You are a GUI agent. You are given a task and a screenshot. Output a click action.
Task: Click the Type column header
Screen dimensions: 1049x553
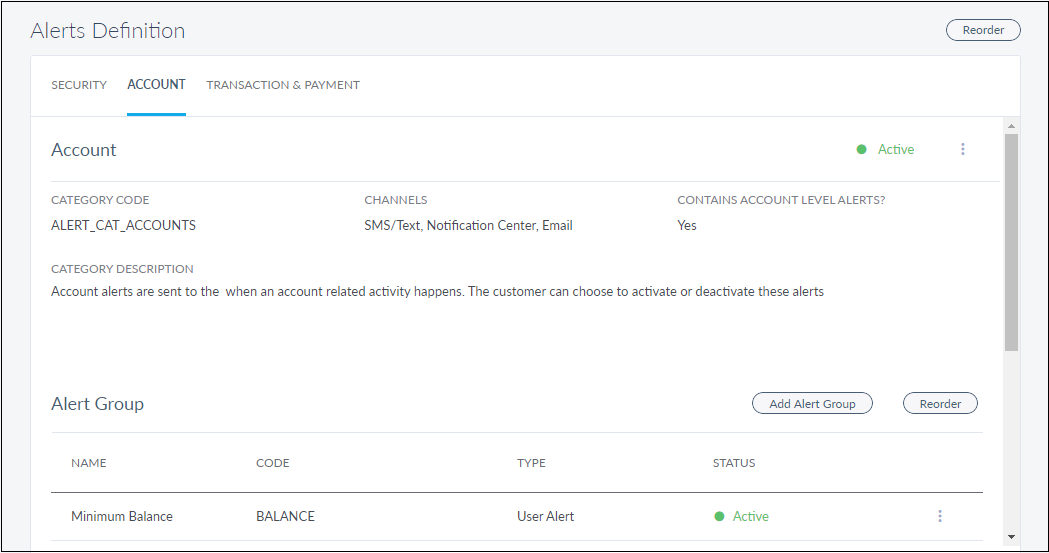point(531,463)
